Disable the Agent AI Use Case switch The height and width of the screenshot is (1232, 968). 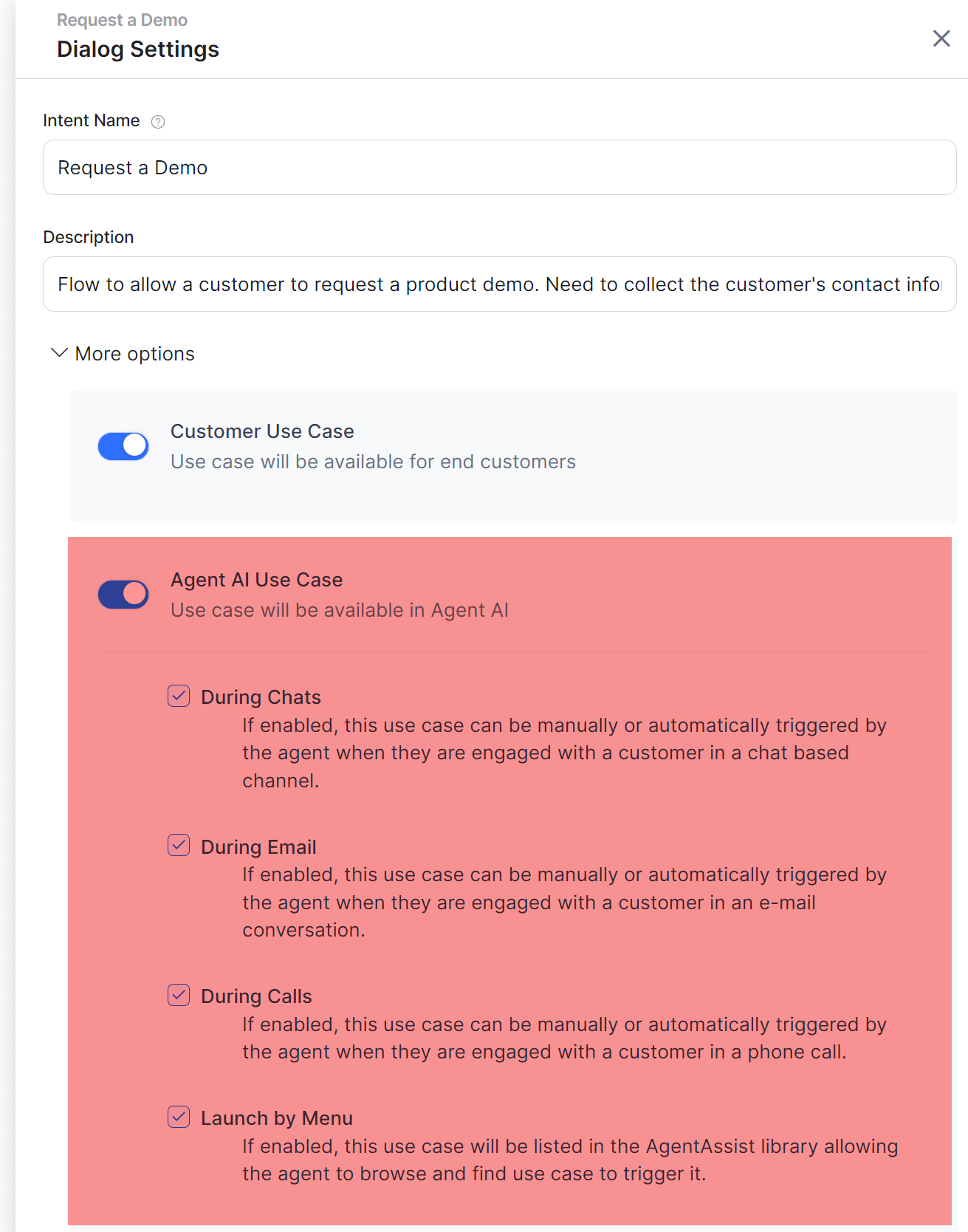[x=123, y=595]
